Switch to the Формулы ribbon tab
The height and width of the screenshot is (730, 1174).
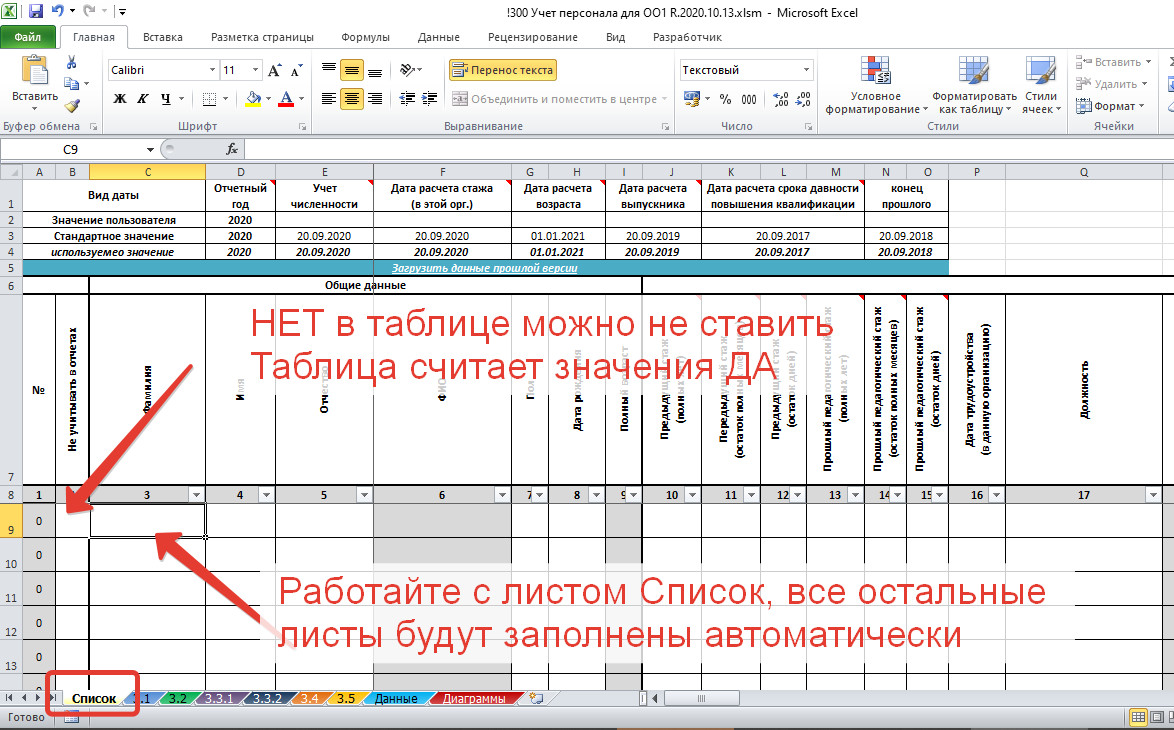[x=365, y=37]
